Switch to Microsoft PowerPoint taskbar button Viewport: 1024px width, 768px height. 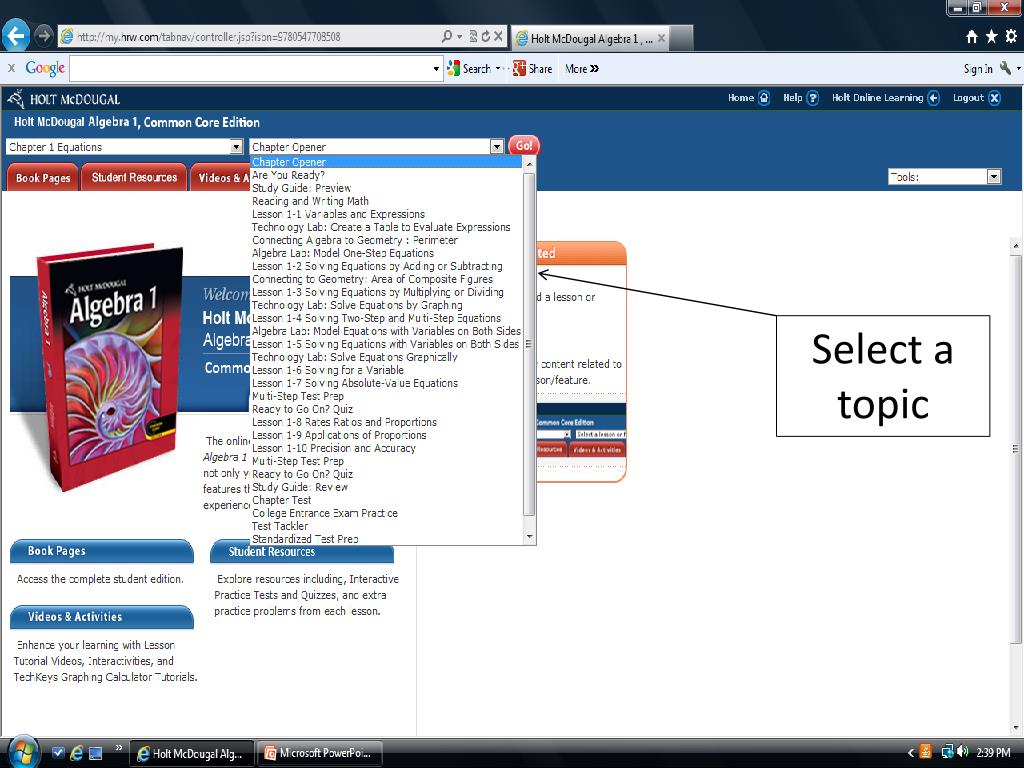319,754
